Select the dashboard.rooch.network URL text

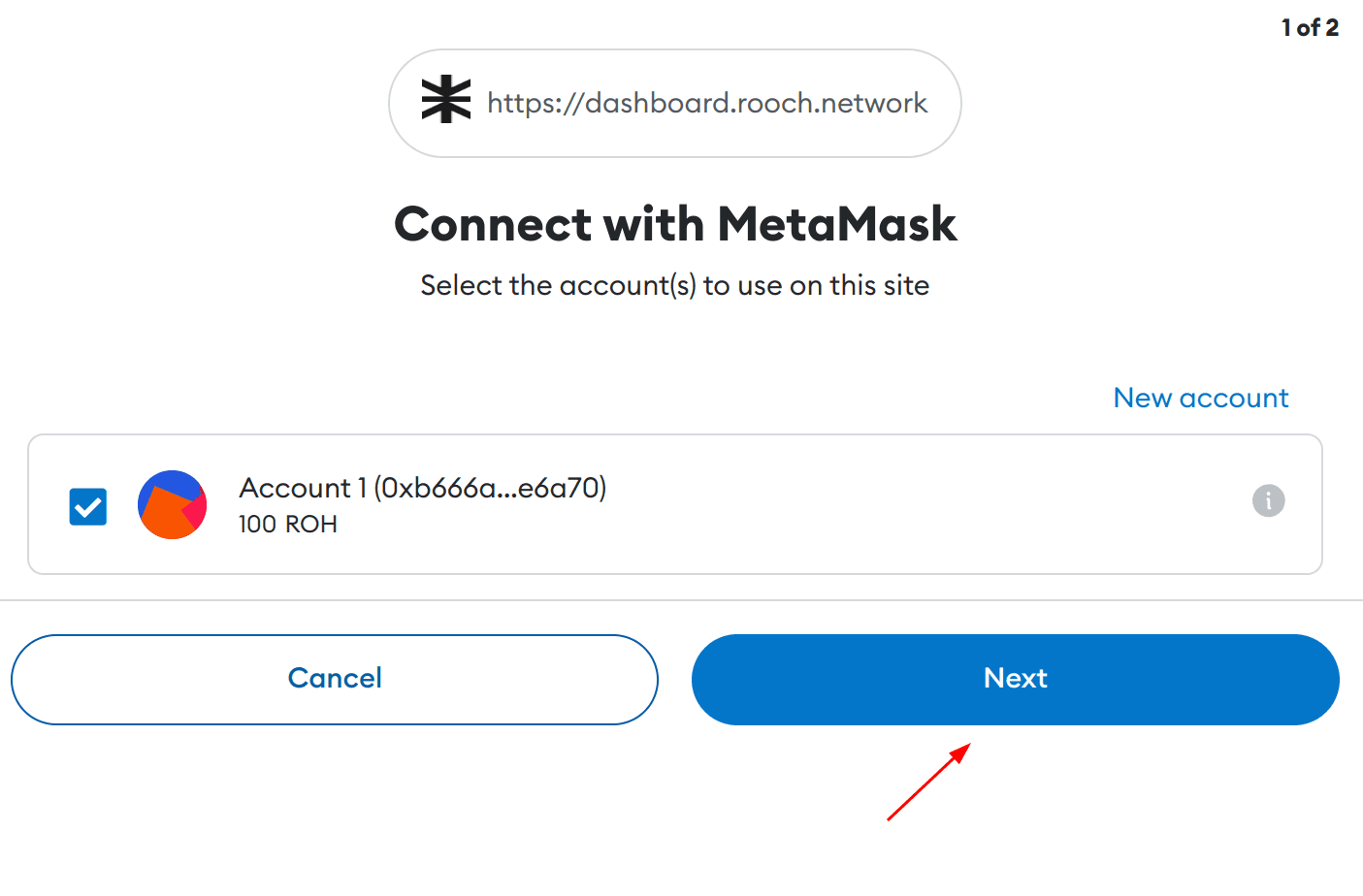pos(707,103)
